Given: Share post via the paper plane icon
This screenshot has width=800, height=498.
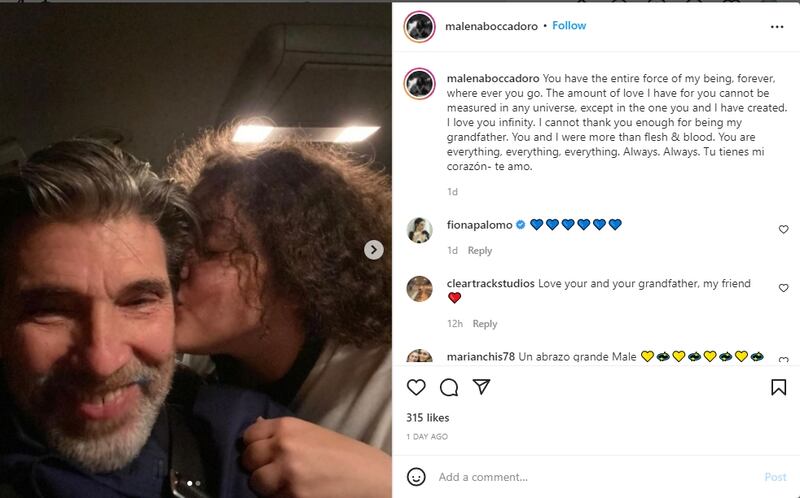Looking at the screenshot, I should (x=481, y=387).
